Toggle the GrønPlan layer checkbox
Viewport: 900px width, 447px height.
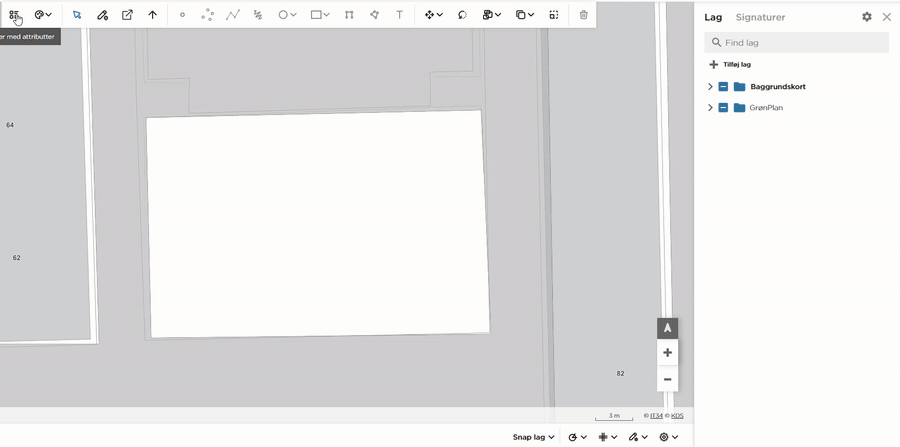[x=723, y=107]
